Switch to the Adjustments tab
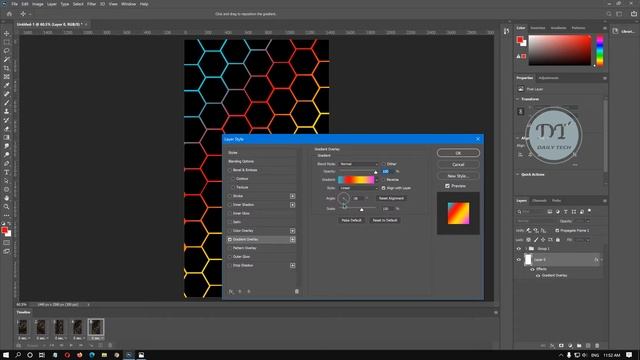The height and width of the screenshot is (360, 640). (x=548, y=78)
